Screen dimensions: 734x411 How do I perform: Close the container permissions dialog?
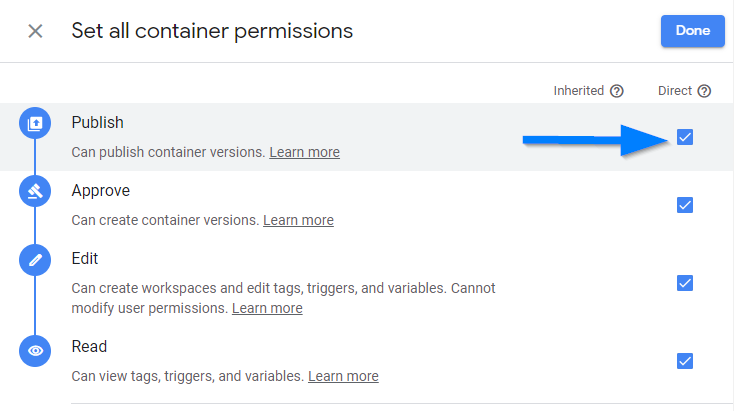pos(35,31)
